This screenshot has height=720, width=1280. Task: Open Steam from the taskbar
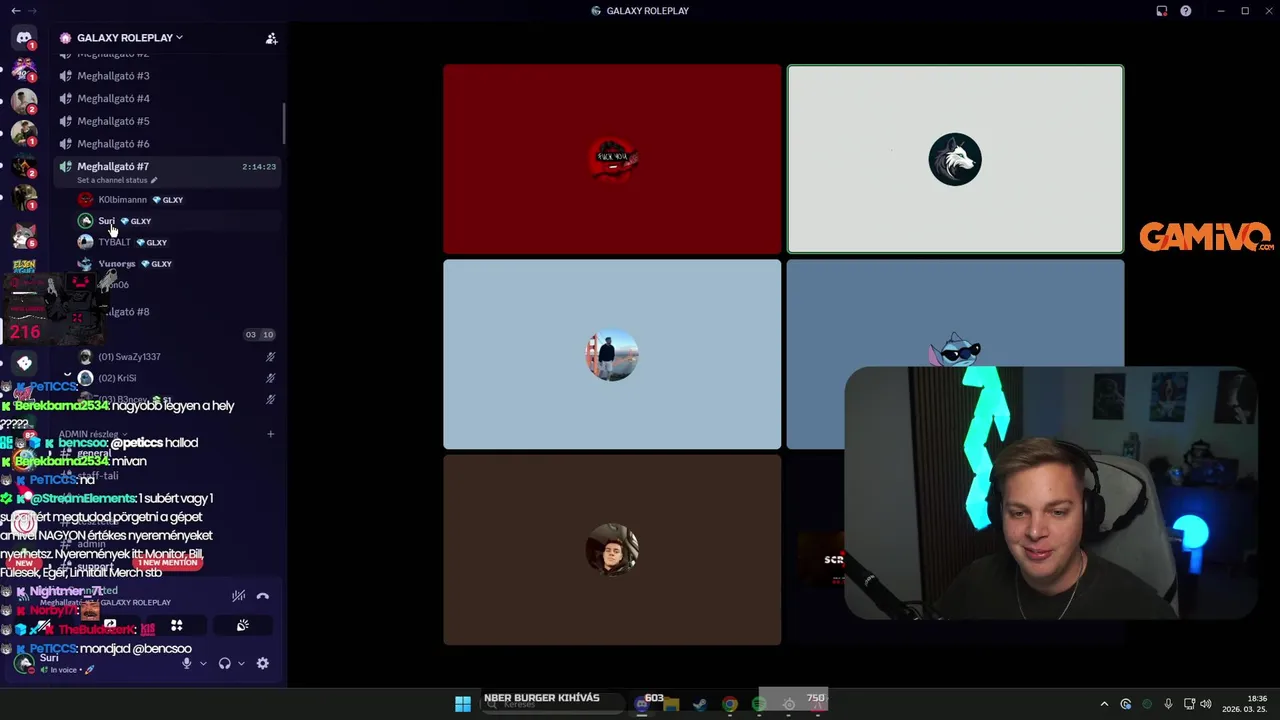700,704
